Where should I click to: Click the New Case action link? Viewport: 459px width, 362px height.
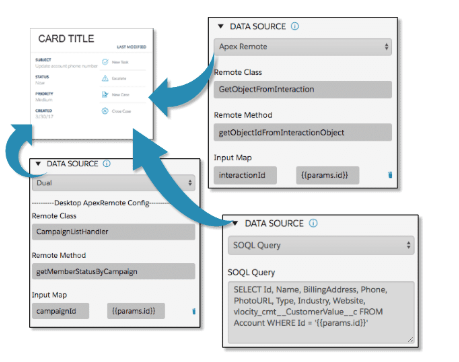click(x=120, y=95)
